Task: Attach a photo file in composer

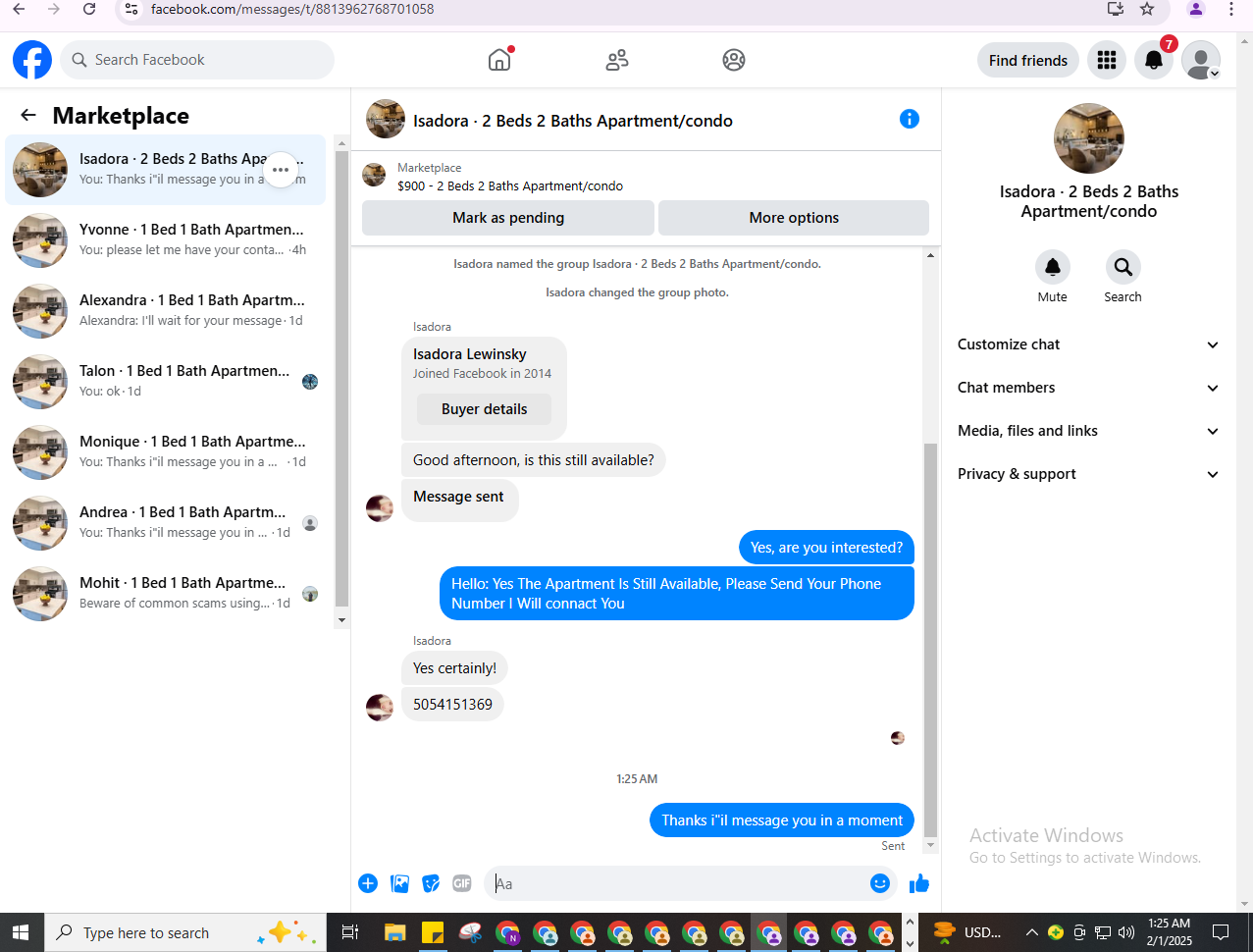Action: (399, 883)
